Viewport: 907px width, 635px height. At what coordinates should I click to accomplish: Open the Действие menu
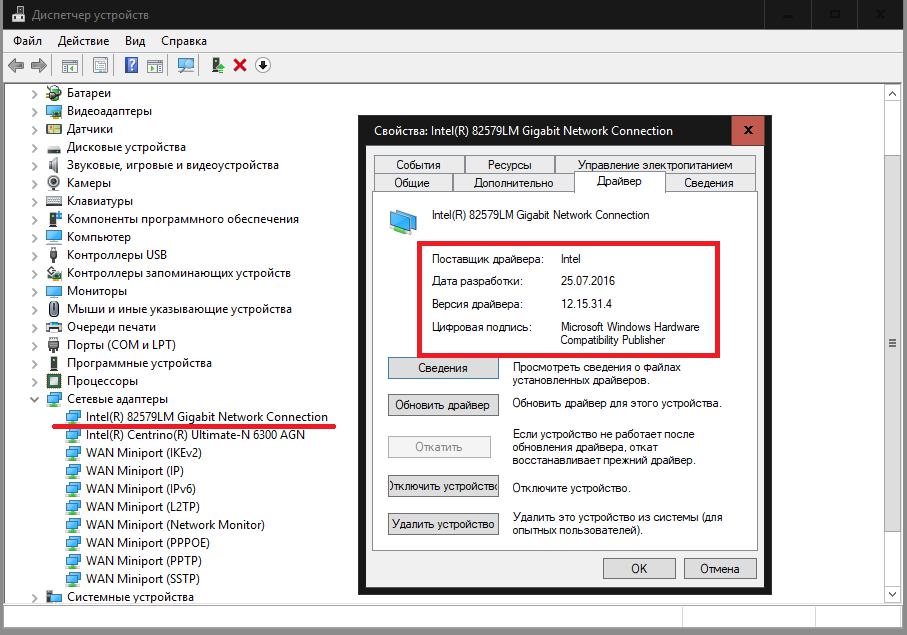click(83, 40)
